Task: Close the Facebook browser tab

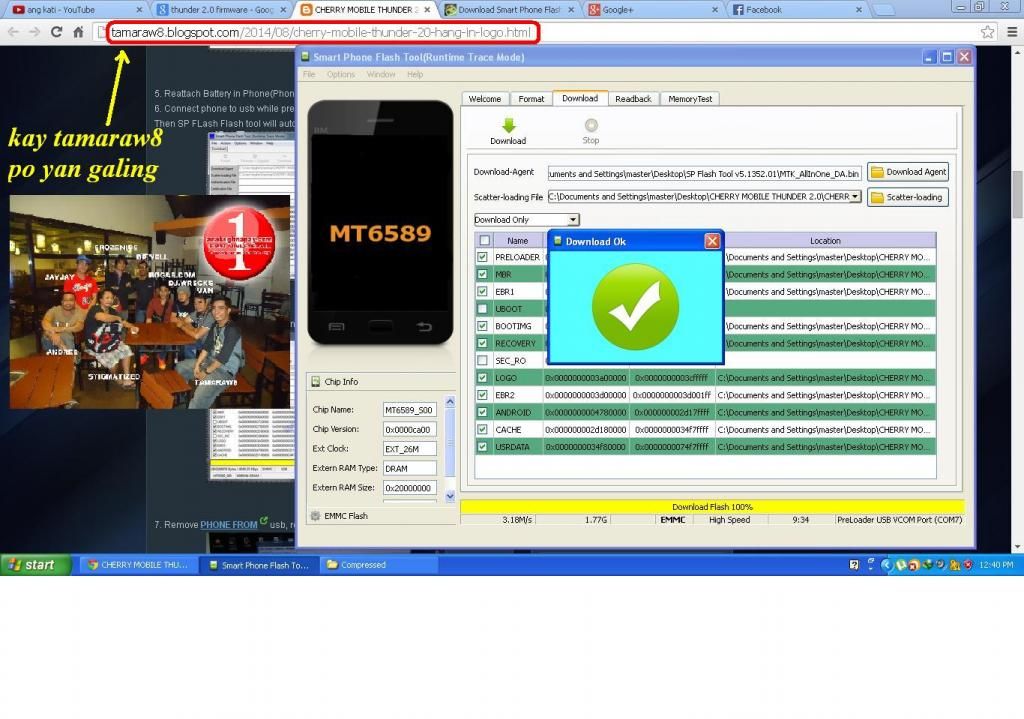Action: (858, 10)
